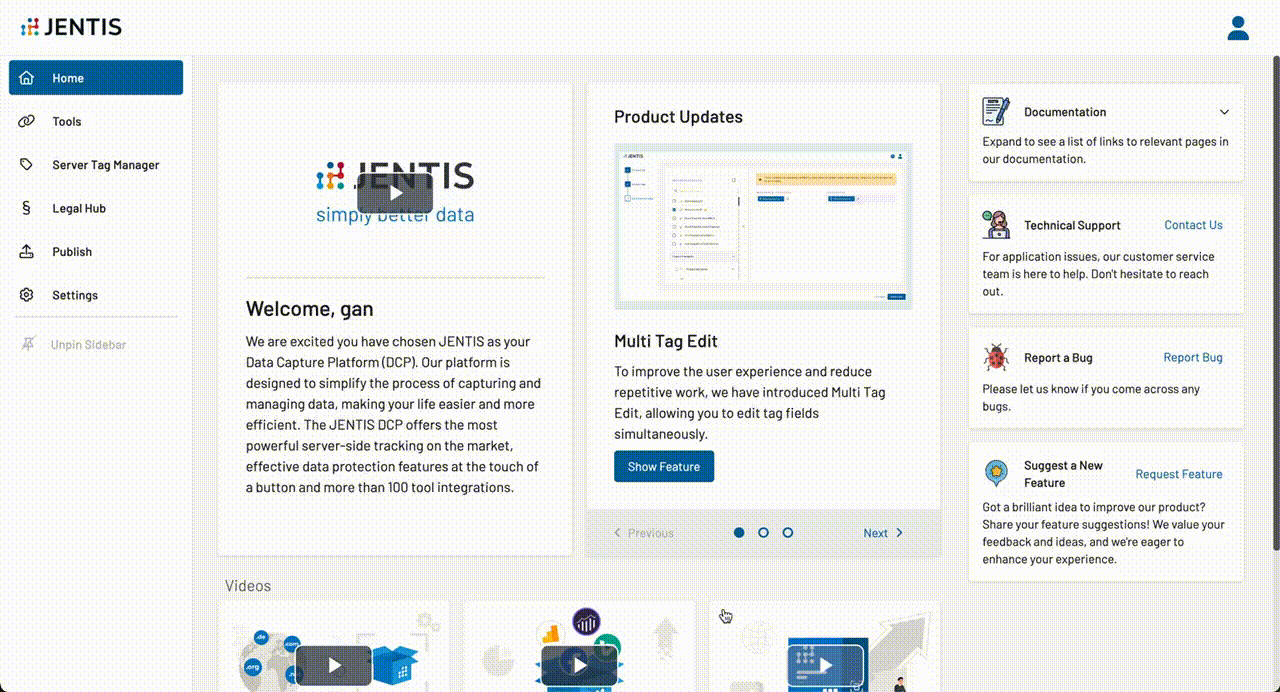Click the Report a Bug heading text

1058,357
